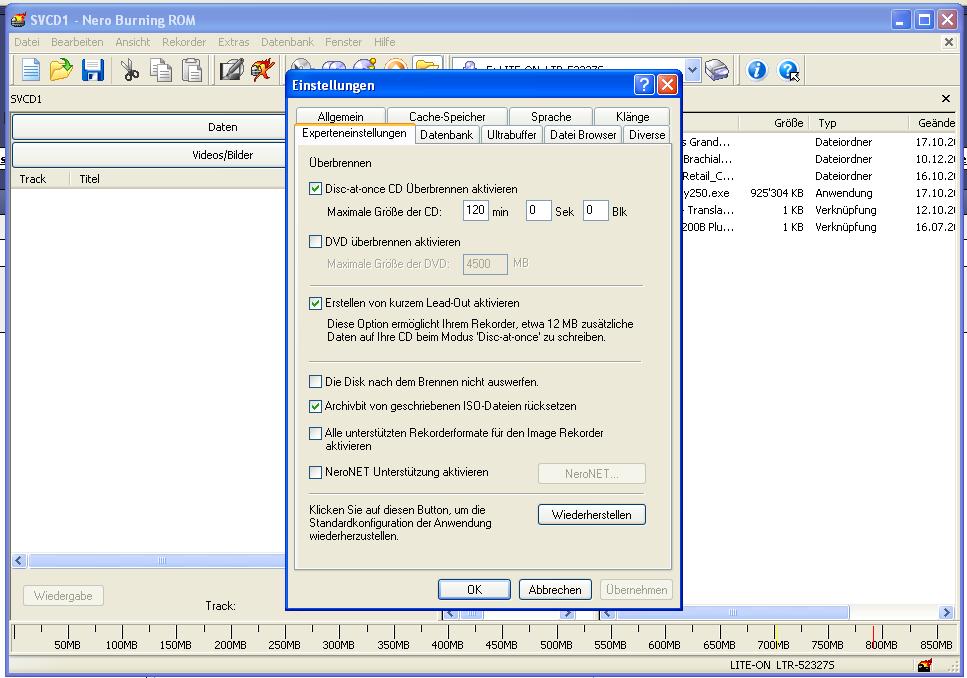Click the Paste clipboard icon
The height and width of the screenshot is (678, 967).
pyautogui.click(x=192, y=70)
